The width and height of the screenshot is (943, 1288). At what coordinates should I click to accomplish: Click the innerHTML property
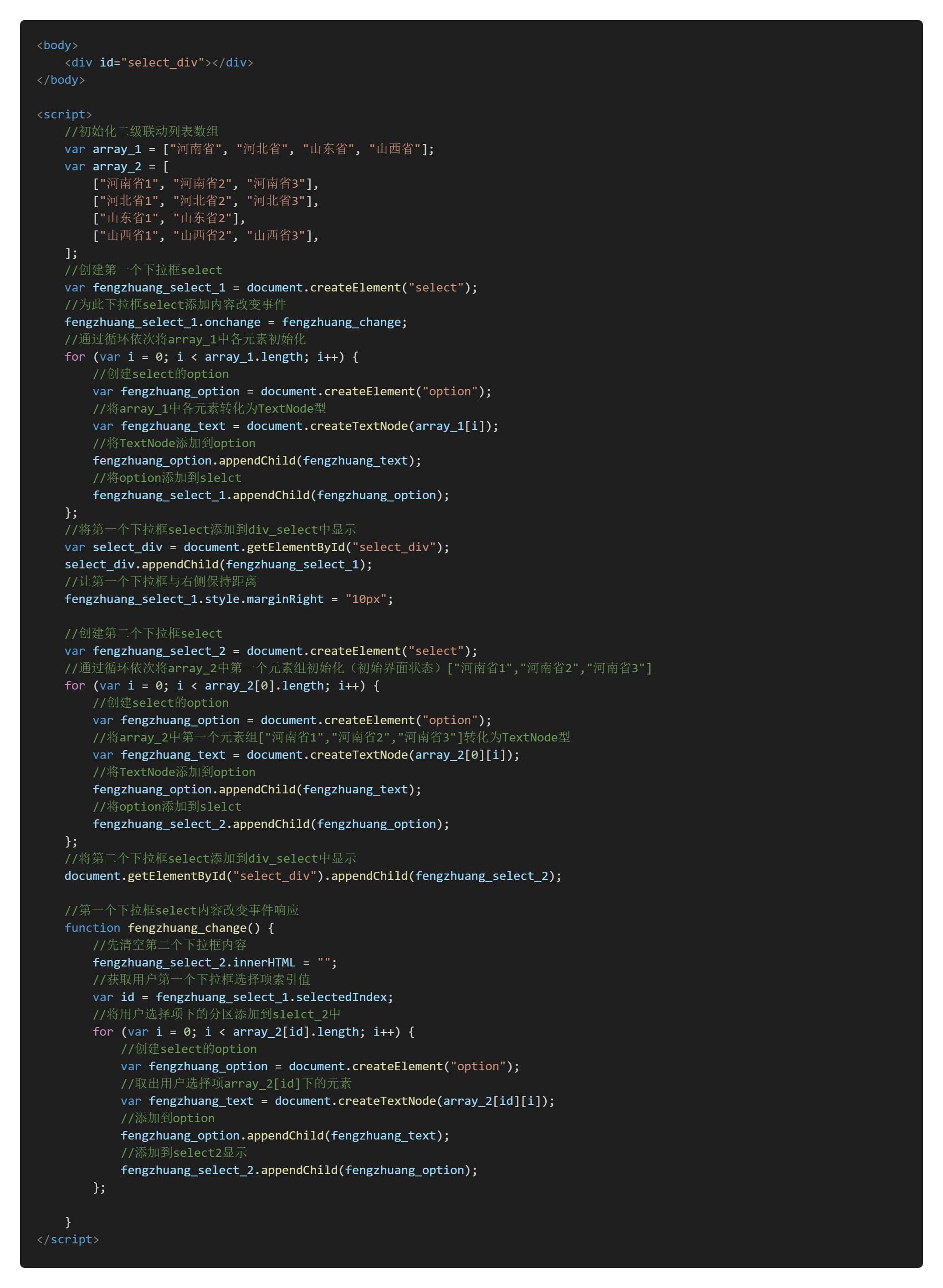pos(264,962)
